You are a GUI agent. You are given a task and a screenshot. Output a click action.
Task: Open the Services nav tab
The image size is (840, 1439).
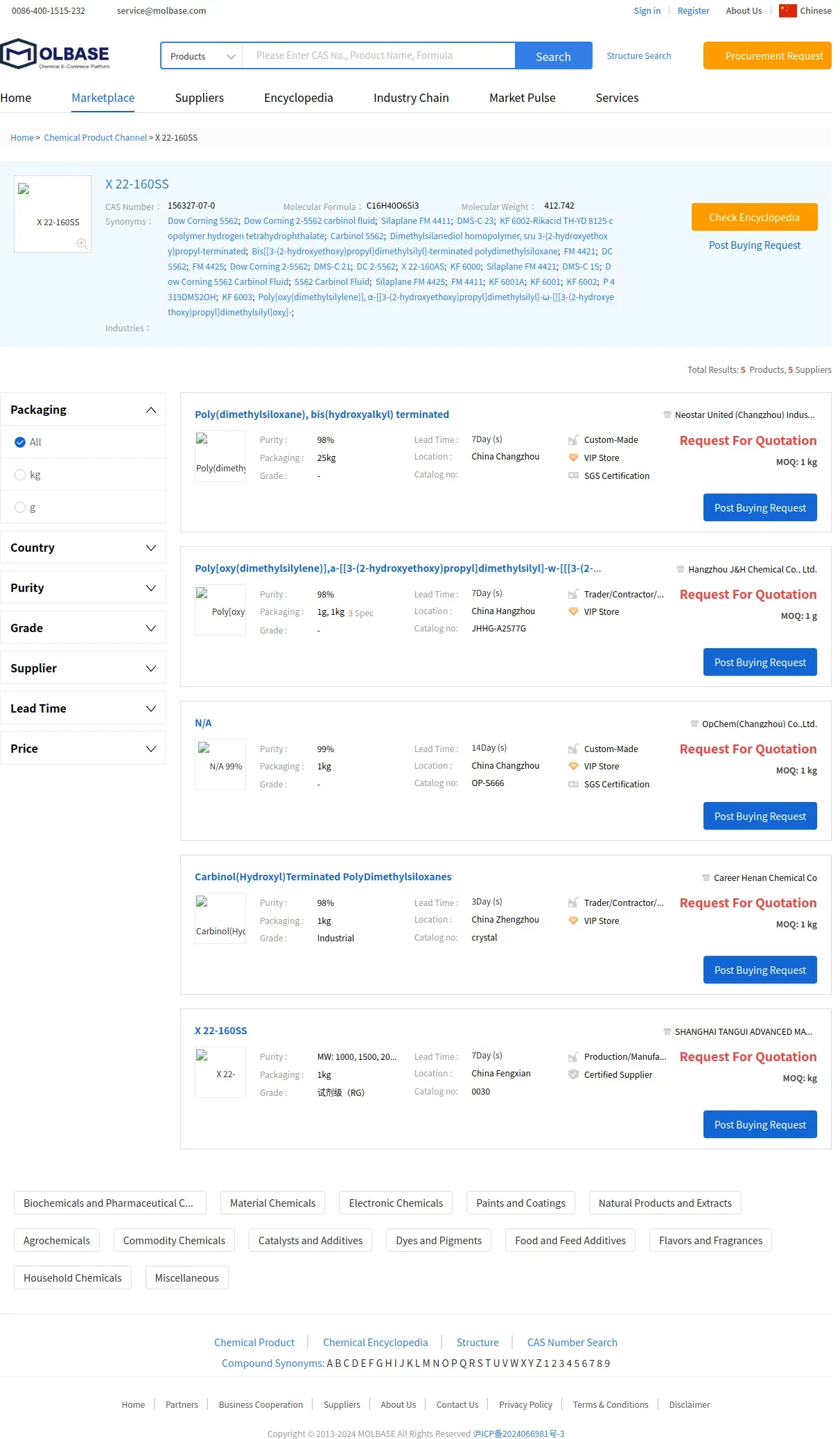tap(618, 98)
